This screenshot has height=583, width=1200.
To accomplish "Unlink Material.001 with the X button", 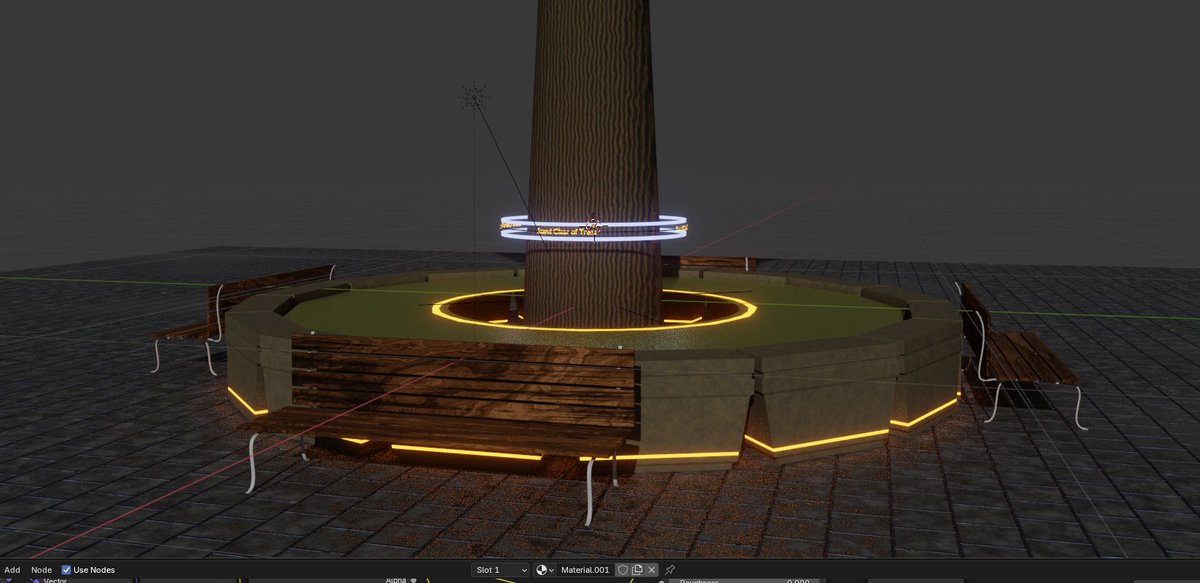I will click(x=652, y=570).
